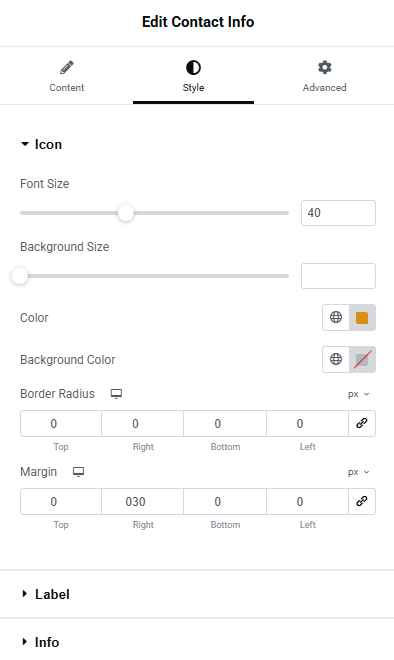Open the Margin px unit dropdown

pos(358,472)
